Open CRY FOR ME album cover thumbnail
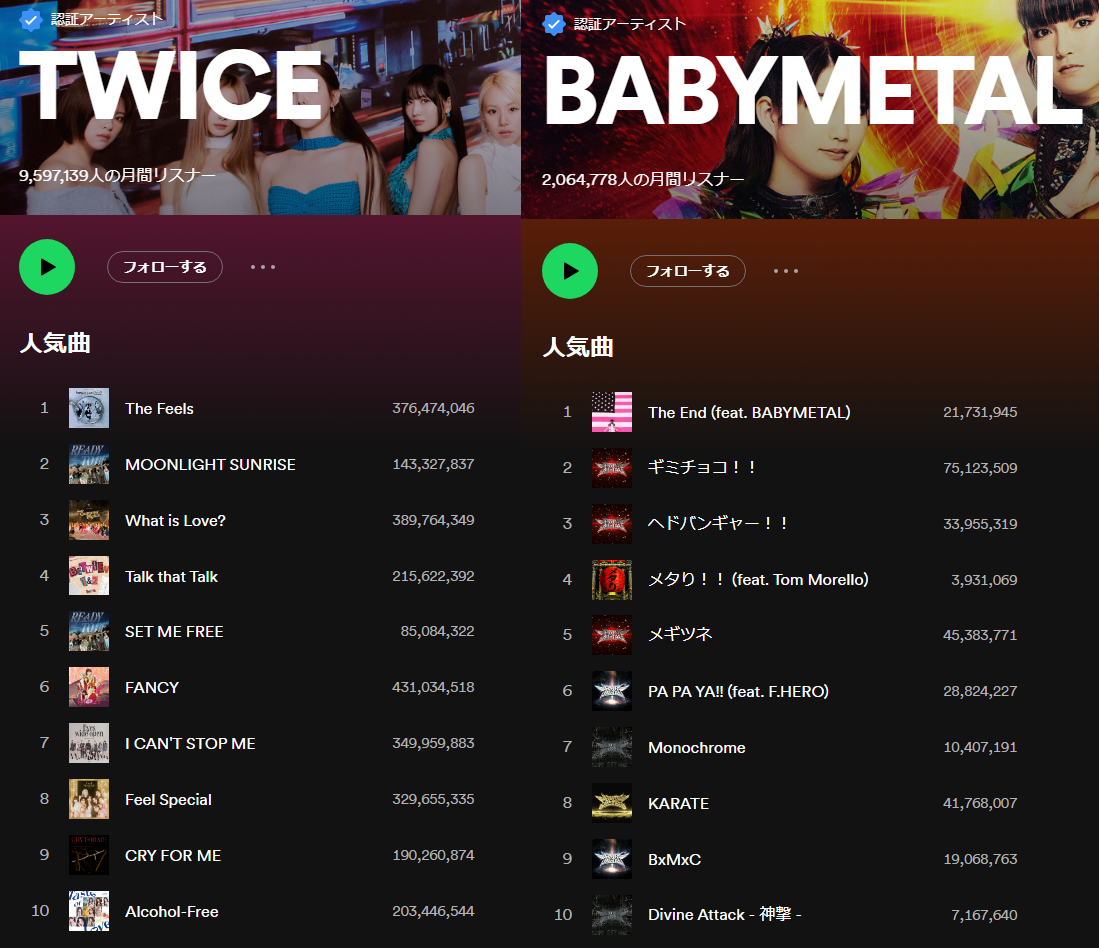 tap(89, 856)
